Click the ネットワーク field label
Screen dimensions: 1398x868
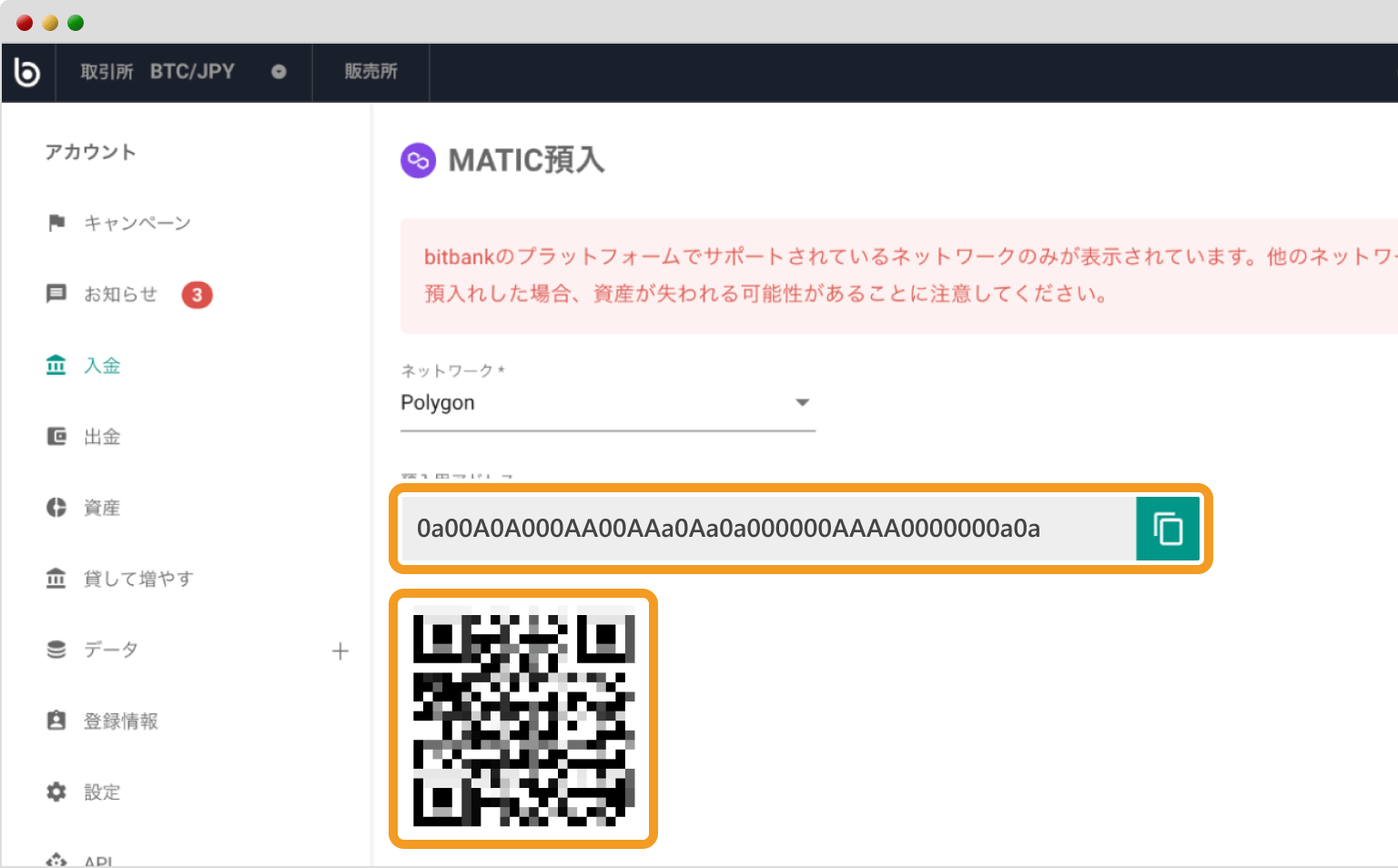tap(452, 370)
